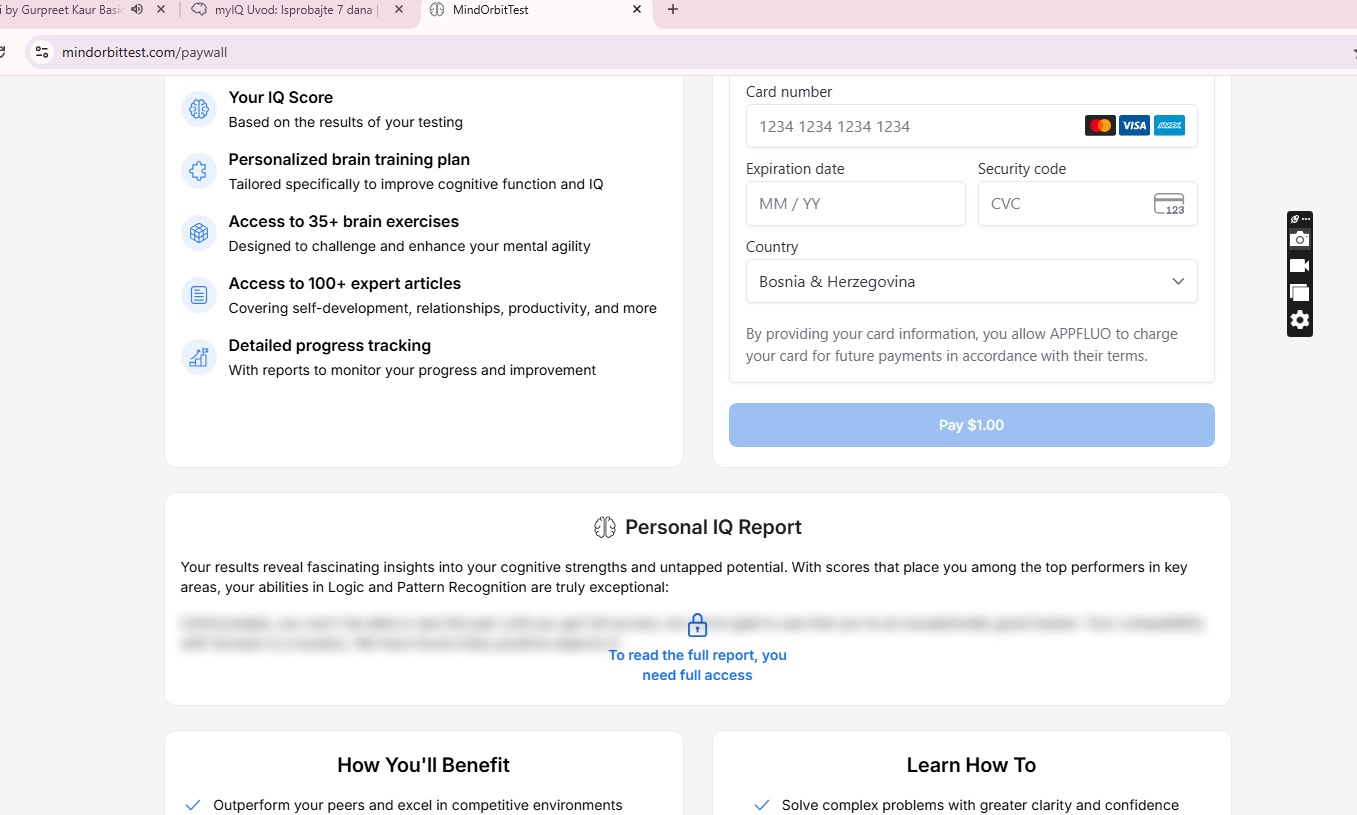Open the Country dropdown showing Bosnia & Herzegovina
1357x815 pixels.
pyautogui.click(x=972, y=282)
